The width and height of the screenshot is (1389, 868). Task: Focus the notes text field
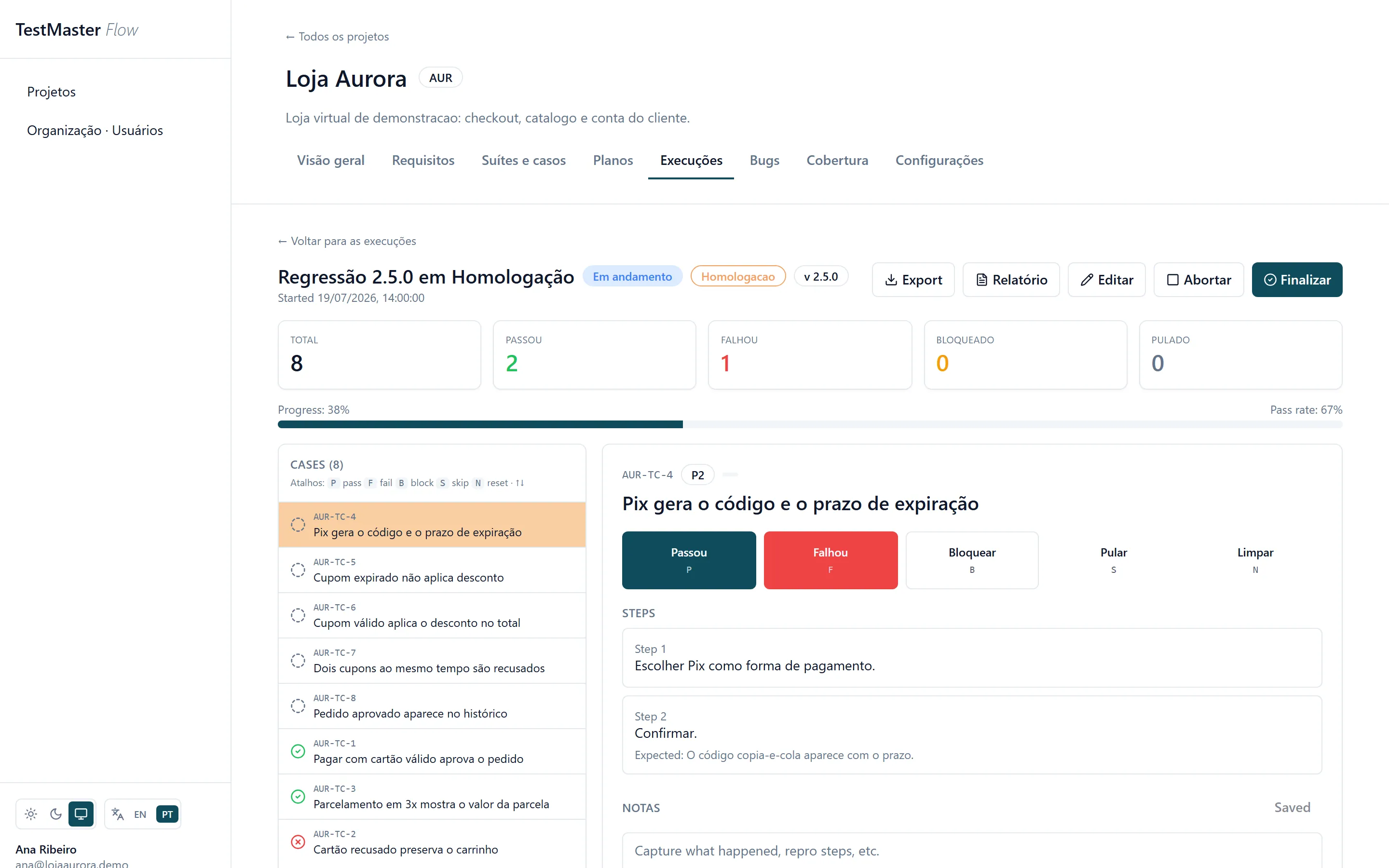(972, 850)
